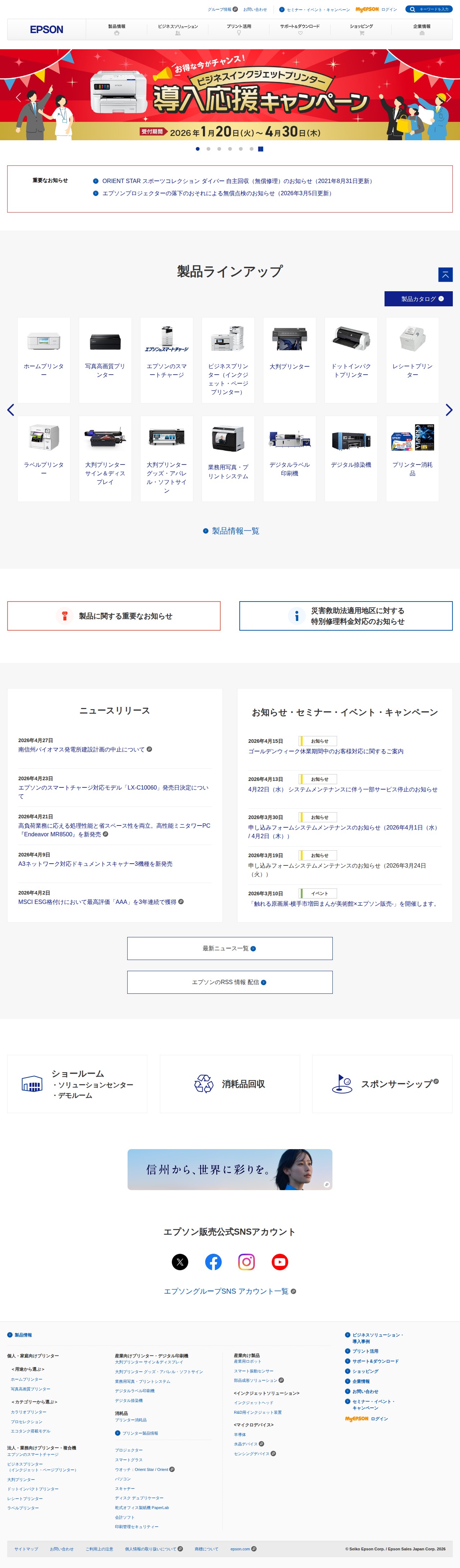Show next items in the product lineup carousel
Image resolution: width=460 pixels, height=1568 pixels.
click(449, 410)
